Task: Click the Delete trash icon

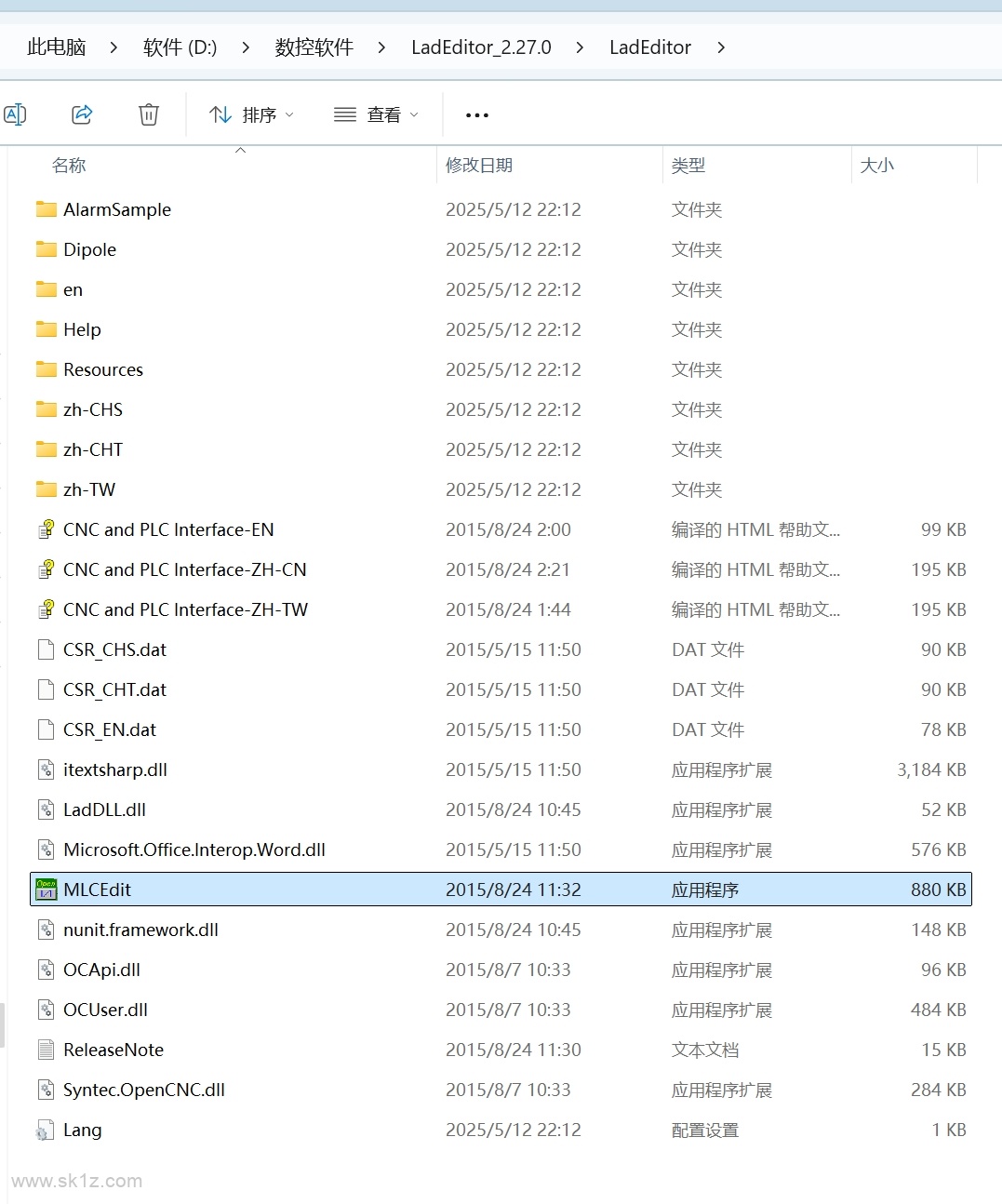Action: (x=149, y=114)
